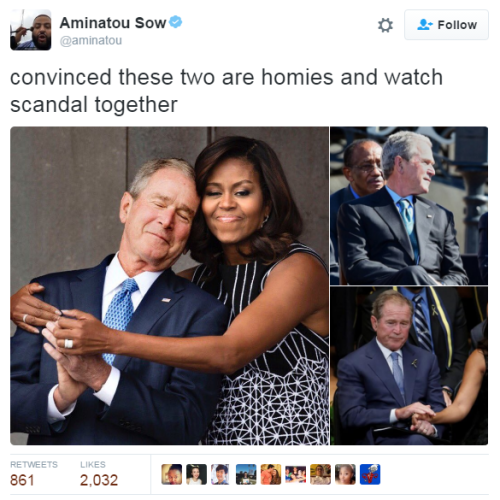Click the eighth liker avatar

pos(345,474)
